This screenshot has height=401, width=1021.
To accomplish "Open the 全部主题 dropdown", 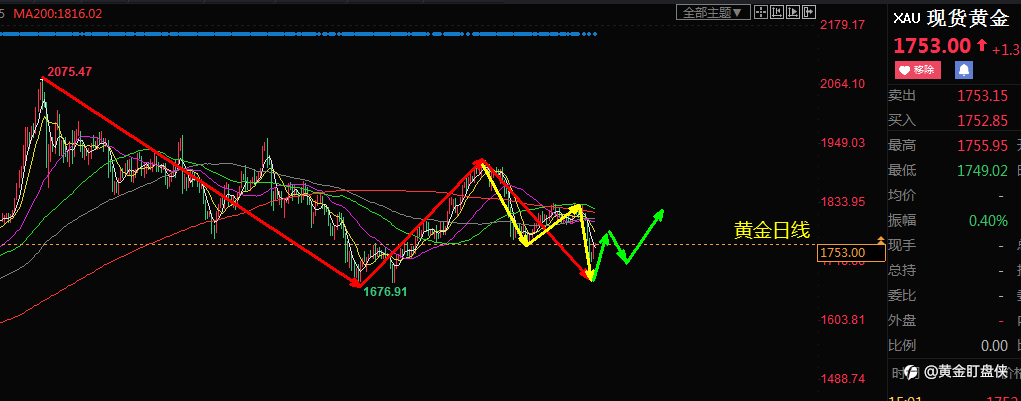I will (x=714, y=12).
